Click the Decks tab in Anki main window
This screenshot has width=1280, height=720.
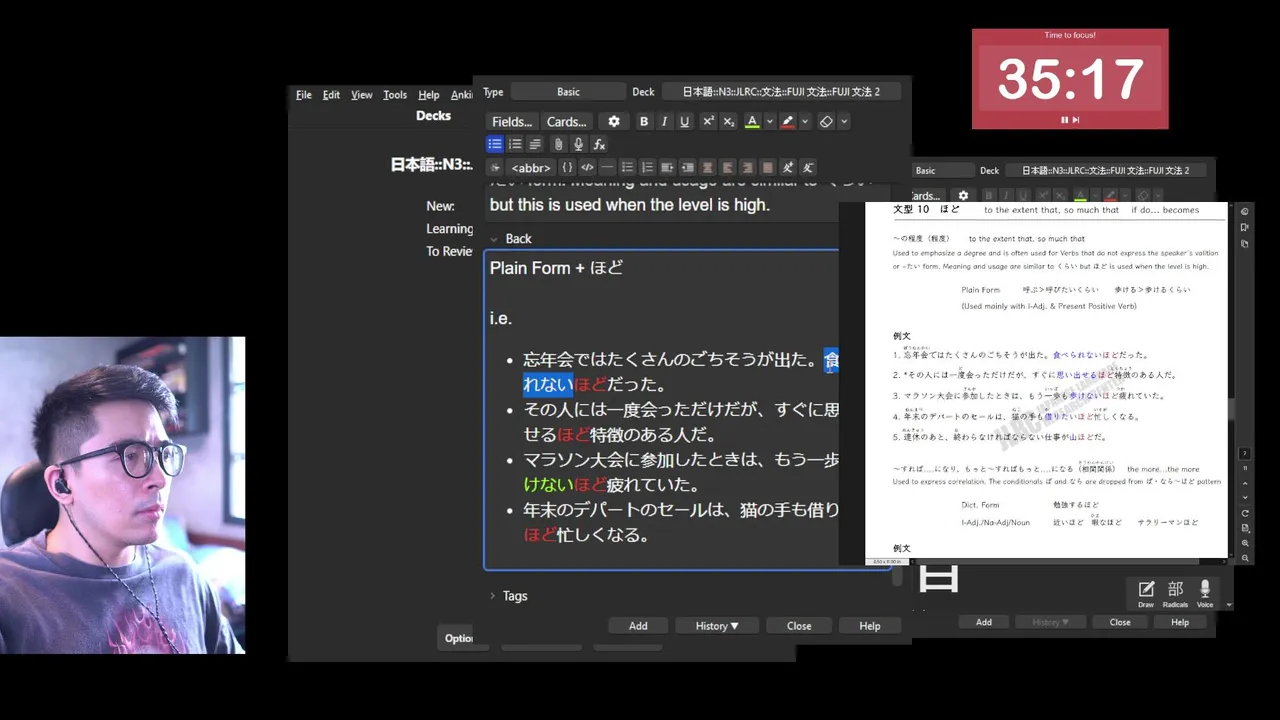(x=433, y=116)
